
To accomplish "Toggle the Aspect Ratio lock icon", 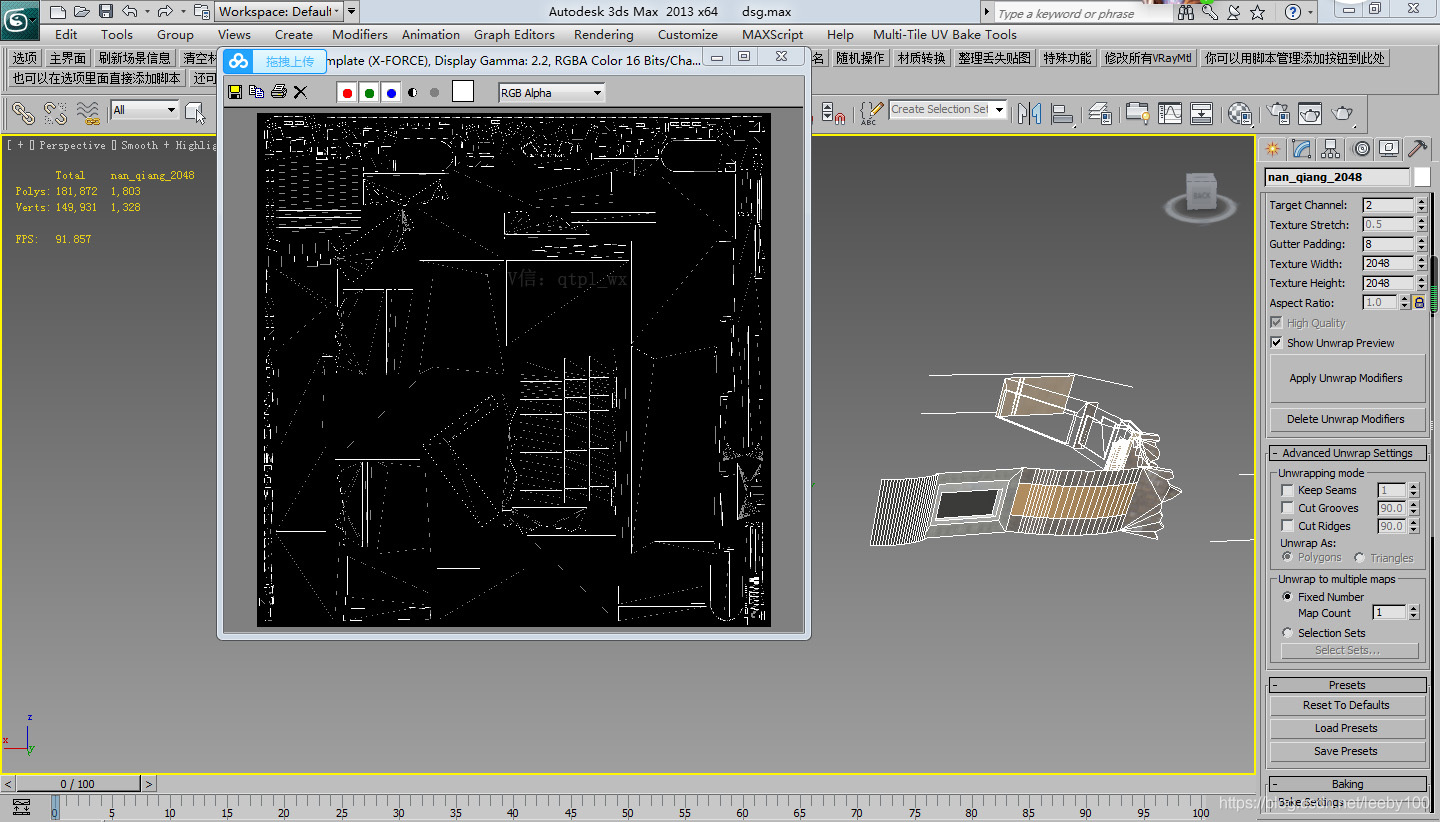I will [x=1419, y=302].
